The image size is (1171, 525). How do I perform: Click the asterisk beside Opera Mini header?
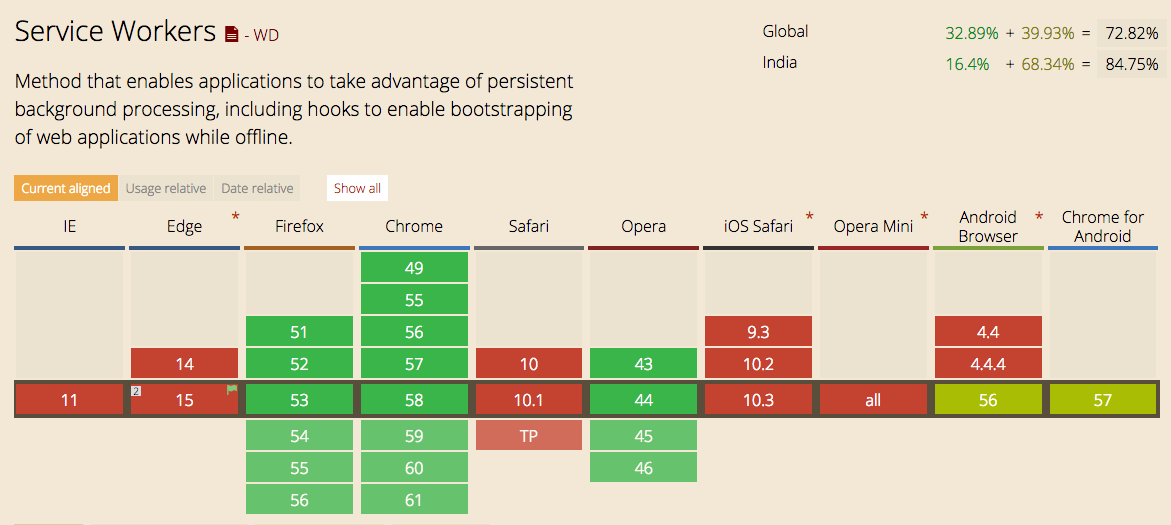click(x=924, y=217)
